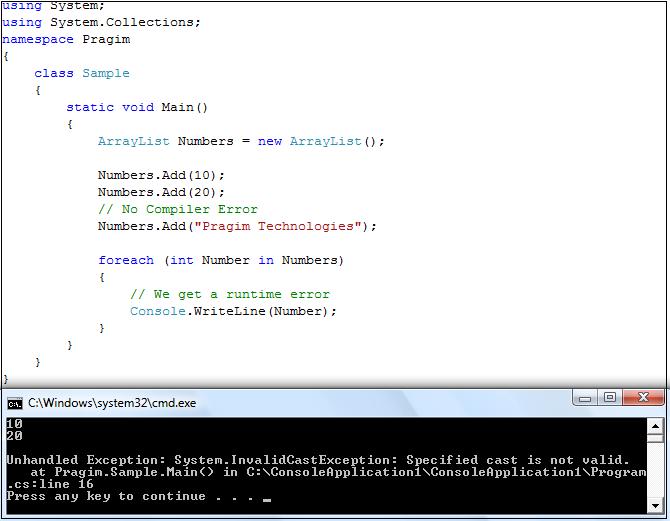
Task: Click the C:\Windows\system32\cmd.exe title text
Action: (112, 403)
